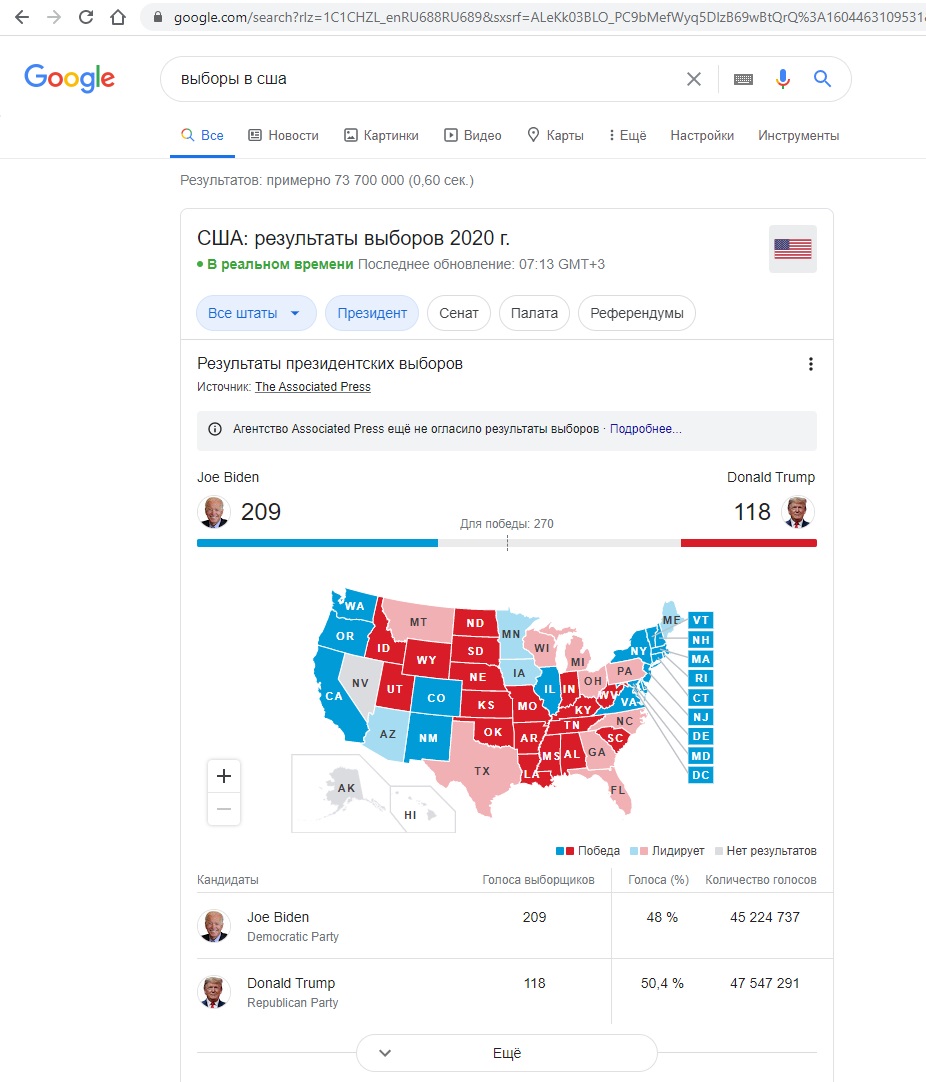Select the Палата filter chip
This screenshot has height=1082, width=926.
pos(534,313)
